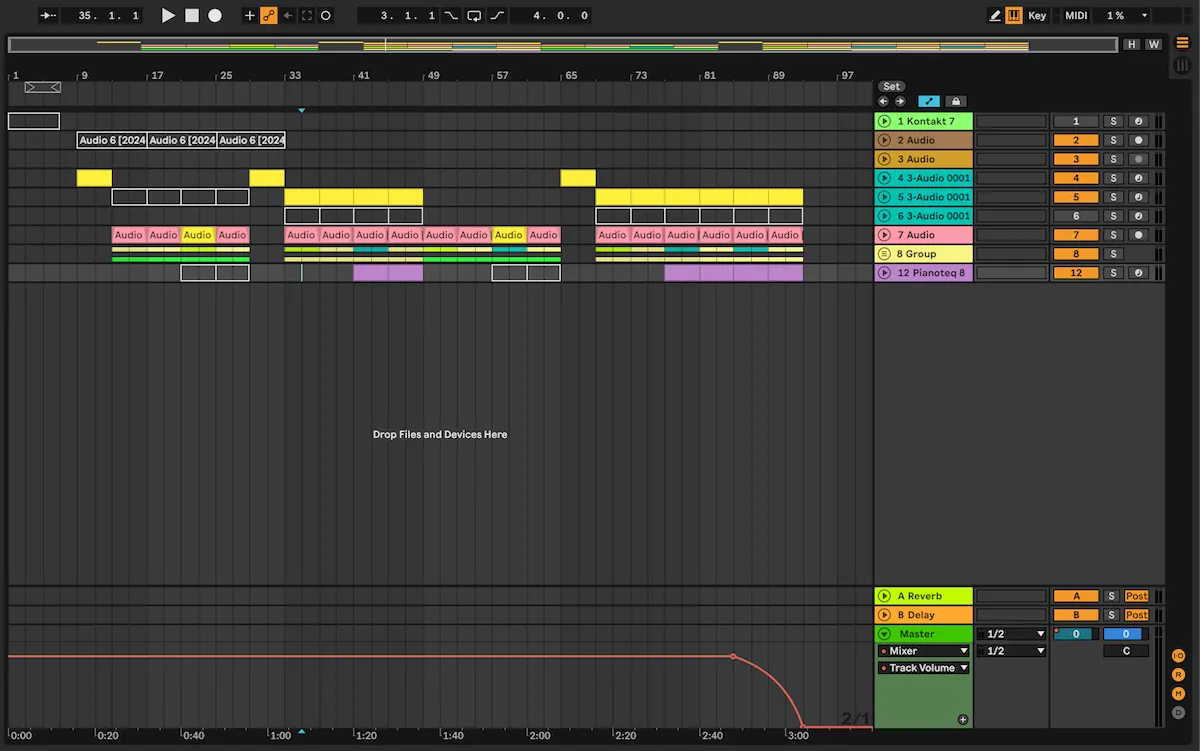Adjust the blue Preview/Cue volume slider
Screen dimensions: 1200x751
click(x=1125, y=634)
